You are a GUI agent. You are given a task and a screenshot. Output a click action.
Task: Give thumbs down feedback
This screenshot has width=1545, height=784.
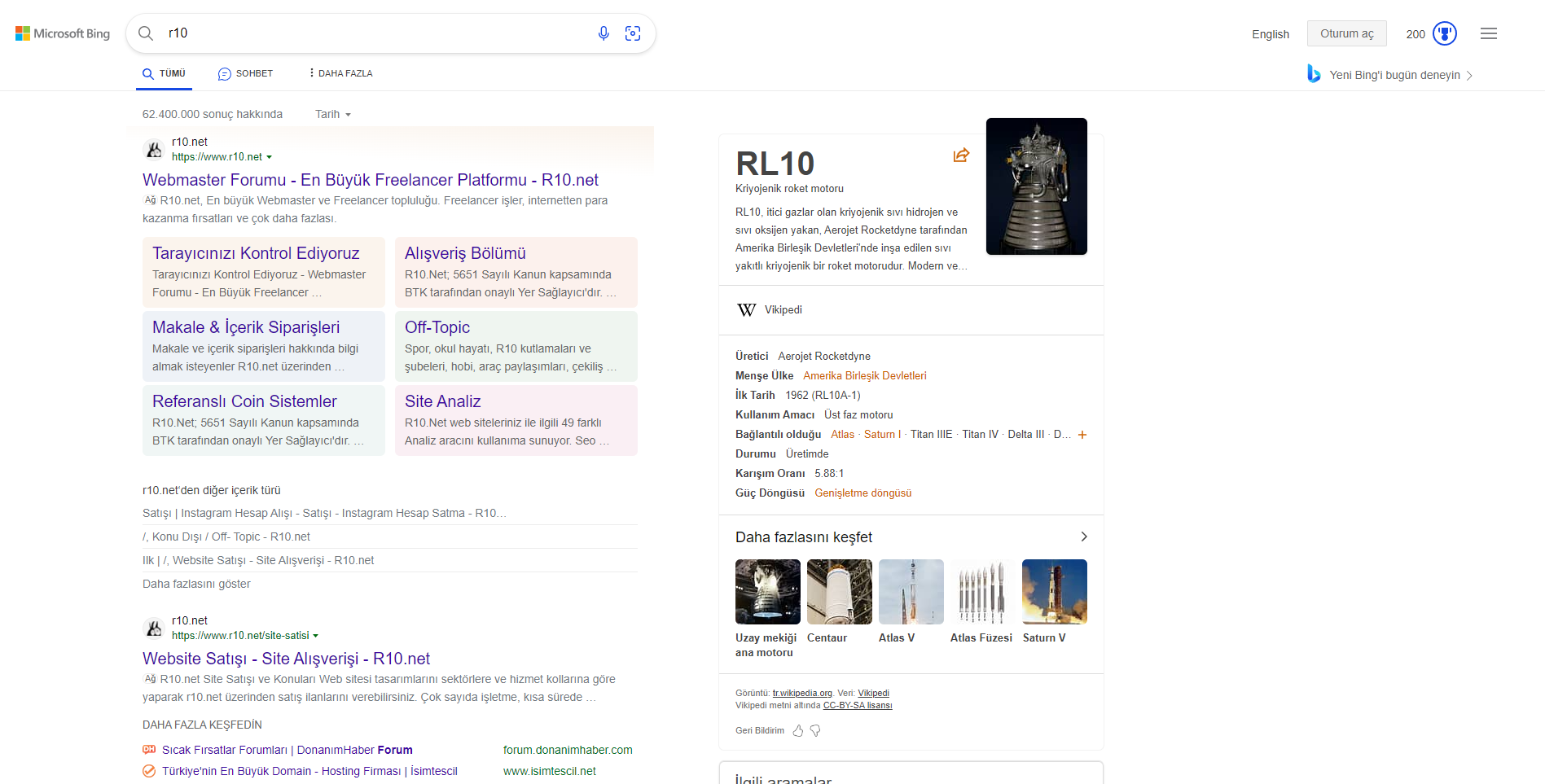pos(815,731)
